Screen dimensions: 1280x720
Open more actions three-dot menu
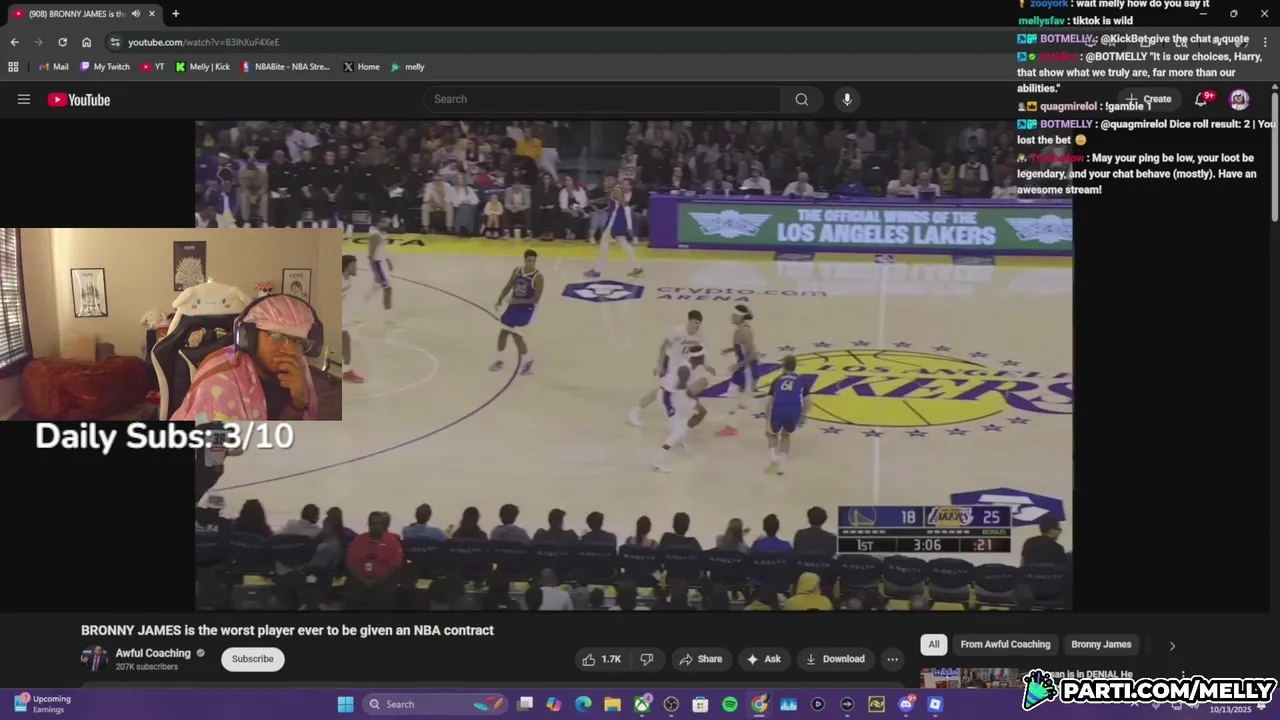[892, 659]
